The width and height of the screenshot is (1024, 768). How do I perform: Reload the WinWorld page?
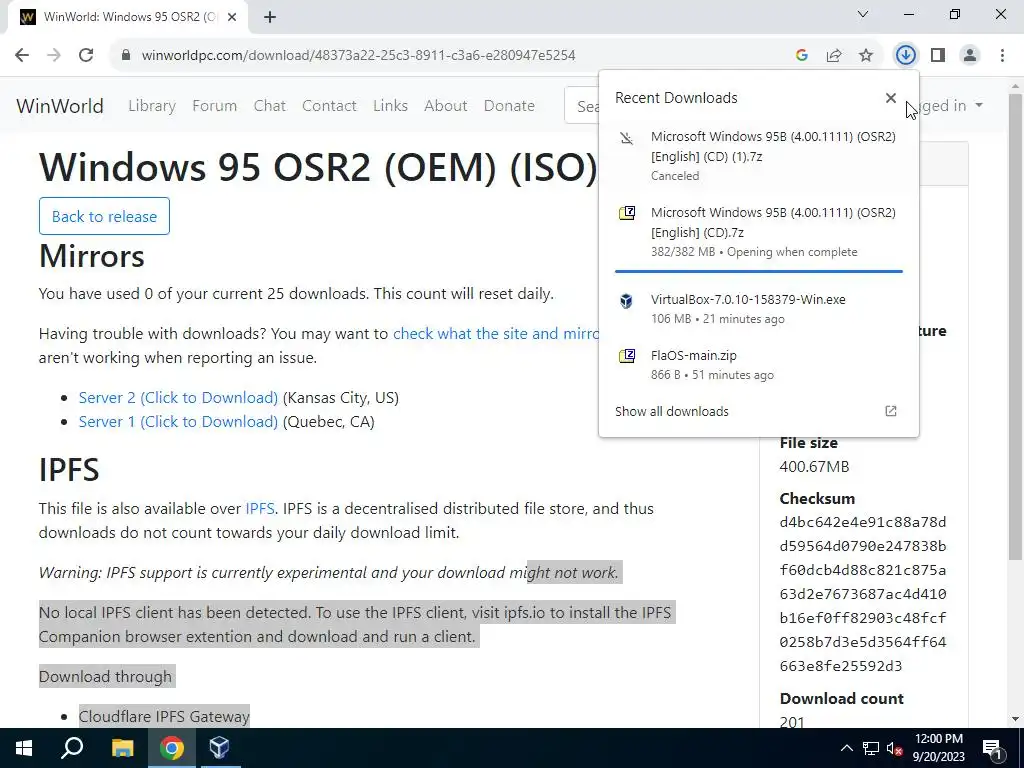86,56
